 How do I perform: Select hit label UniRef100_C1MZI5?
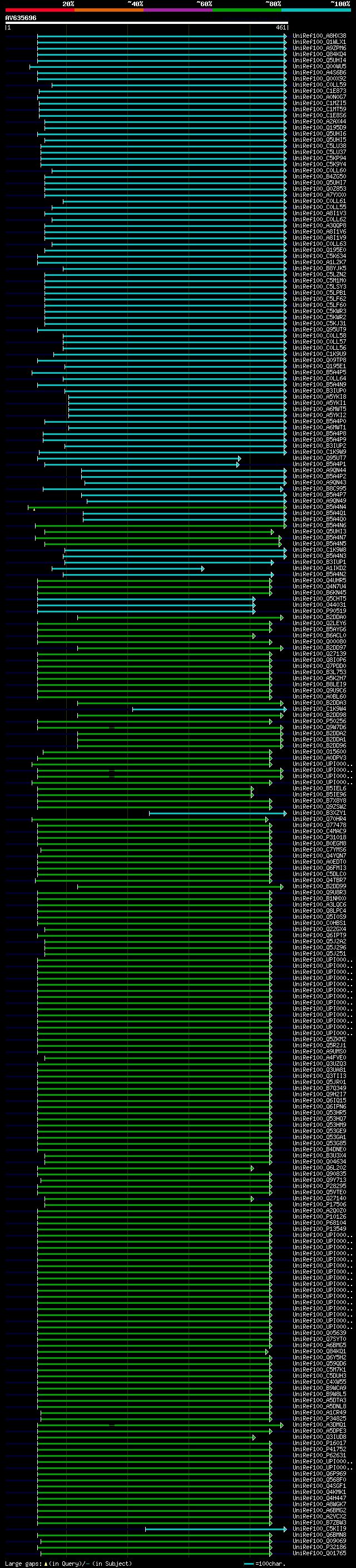(319, 103)
